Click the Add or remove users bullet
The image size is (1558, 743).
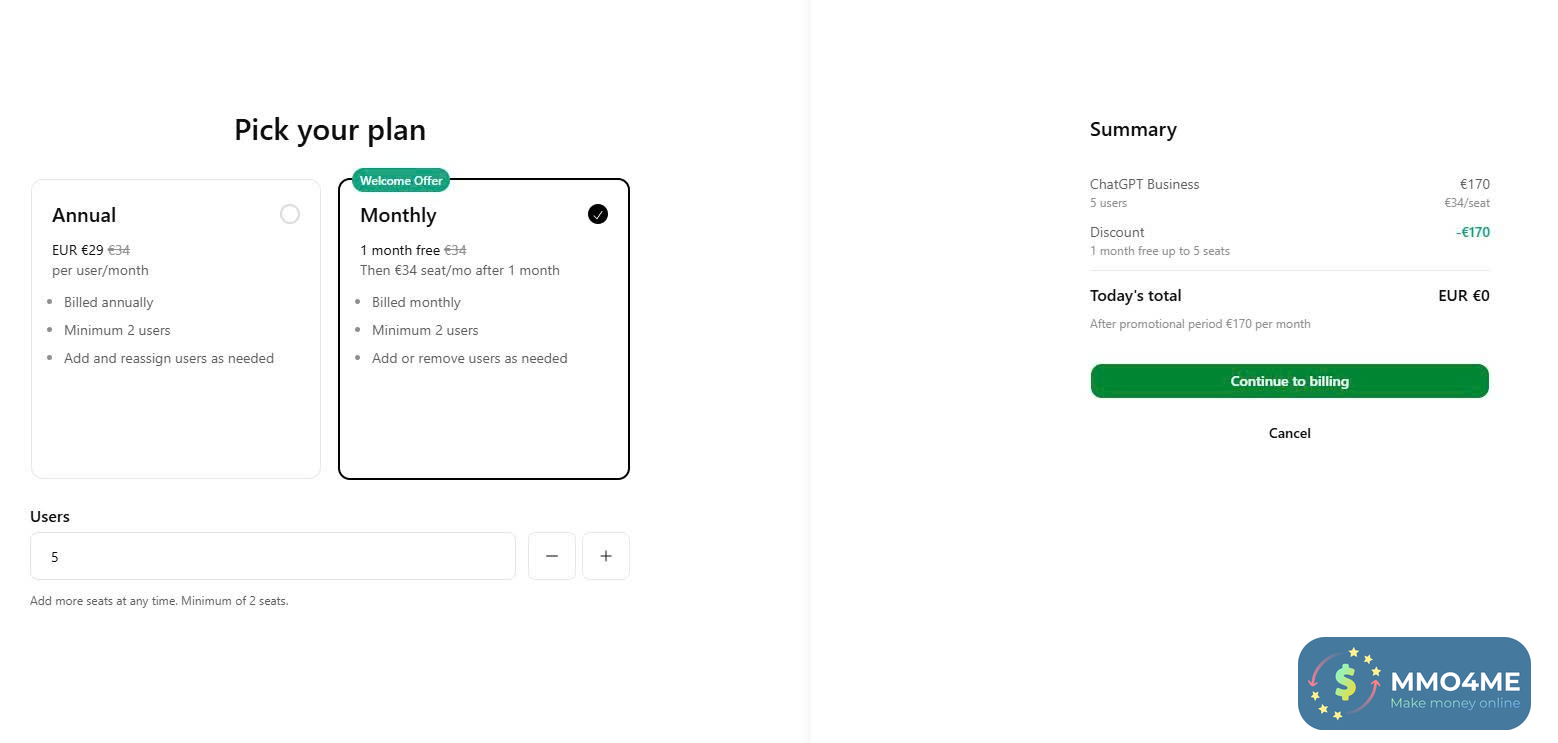(x=469, y=358)
